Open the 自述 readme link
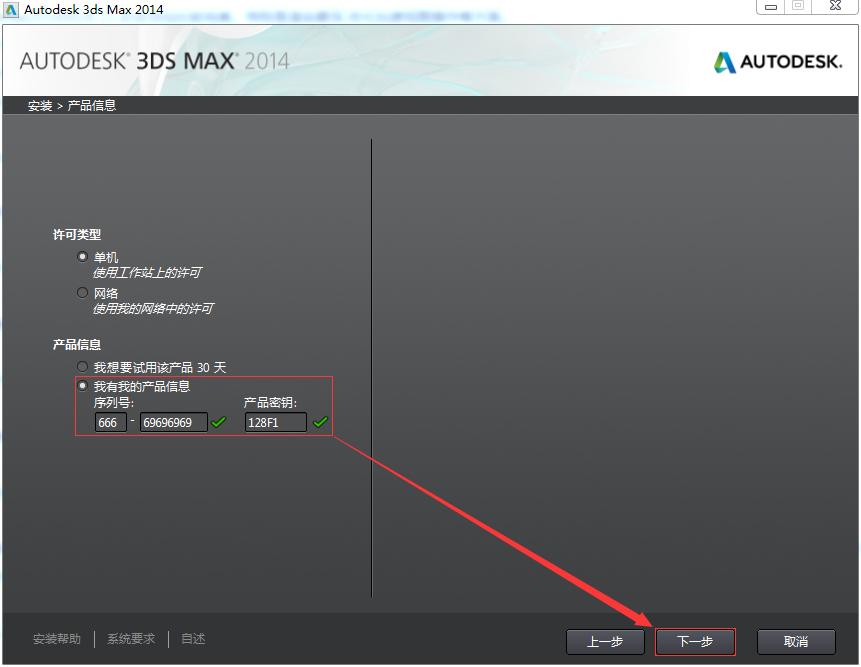The width and height of the screenshot is (861, 667). (x=192, y=638)
